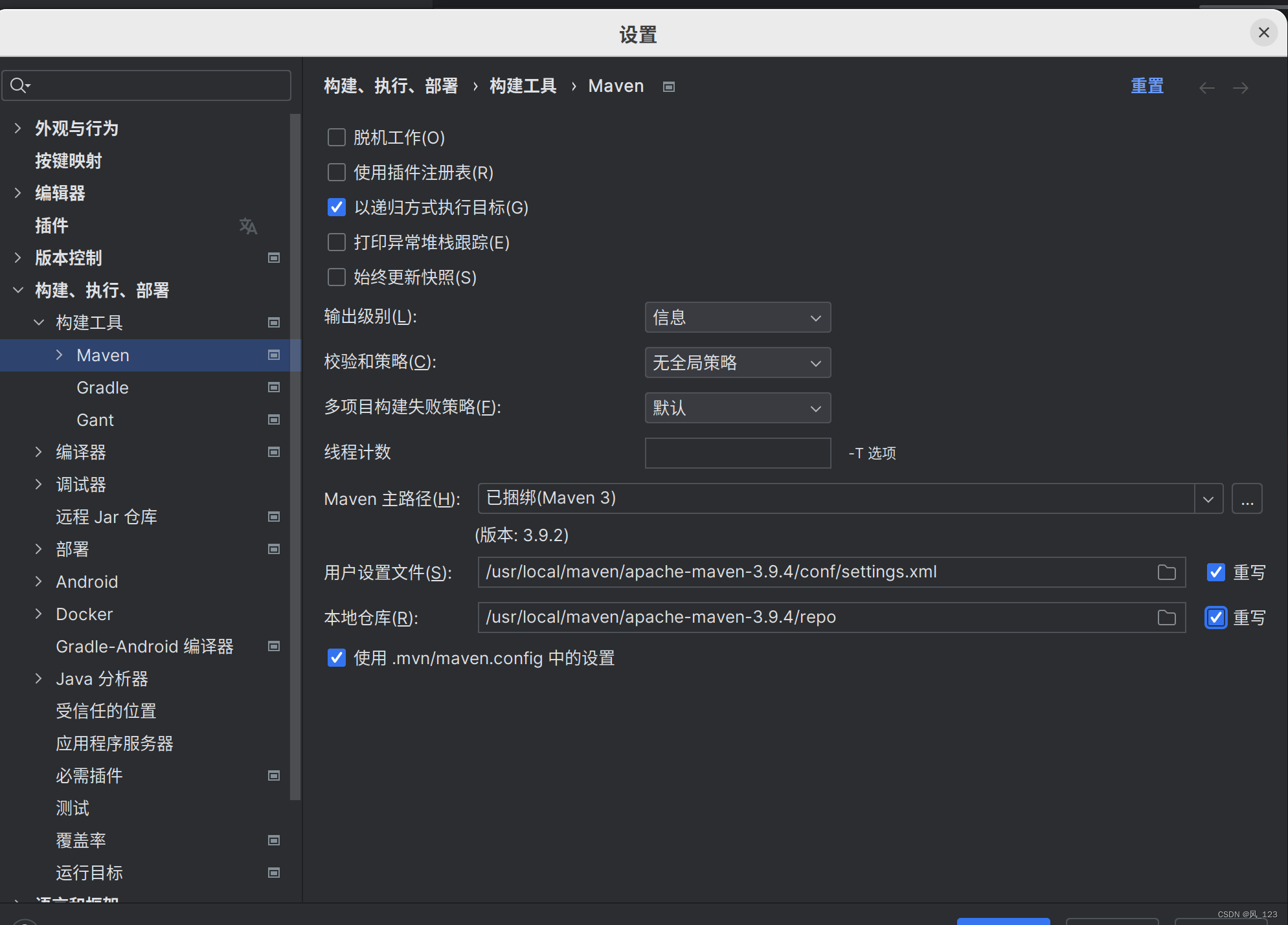Click the project icon on the 编译器 row
The height and width of the screenshot is (925, 1288).
(x=274, y=452)
